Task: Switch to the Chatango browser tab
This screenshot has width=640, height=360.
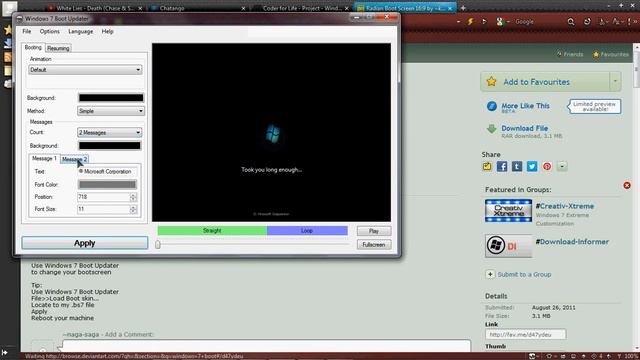Action: pos(198,8)
